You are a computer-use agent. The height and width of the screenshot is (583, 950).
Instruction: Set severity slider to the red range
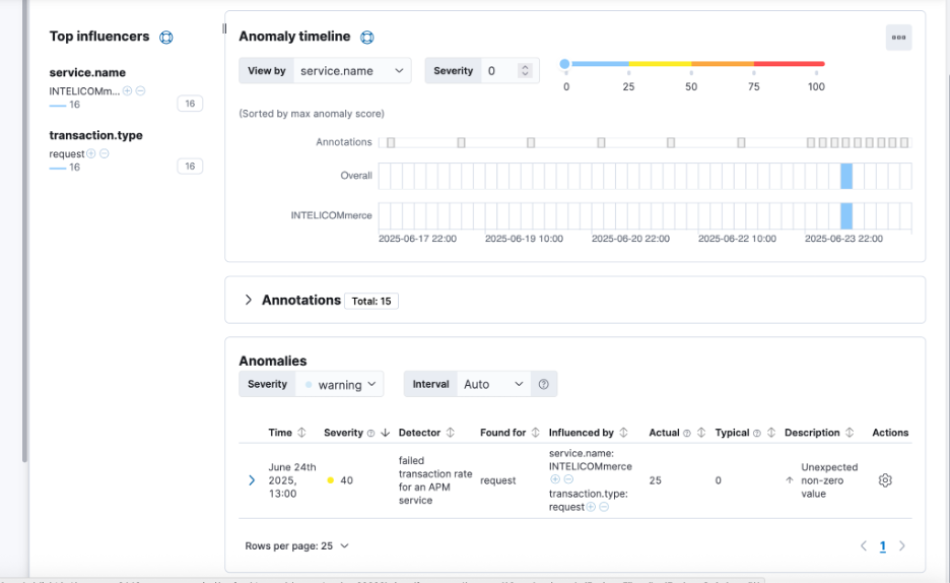coord(789,64)
